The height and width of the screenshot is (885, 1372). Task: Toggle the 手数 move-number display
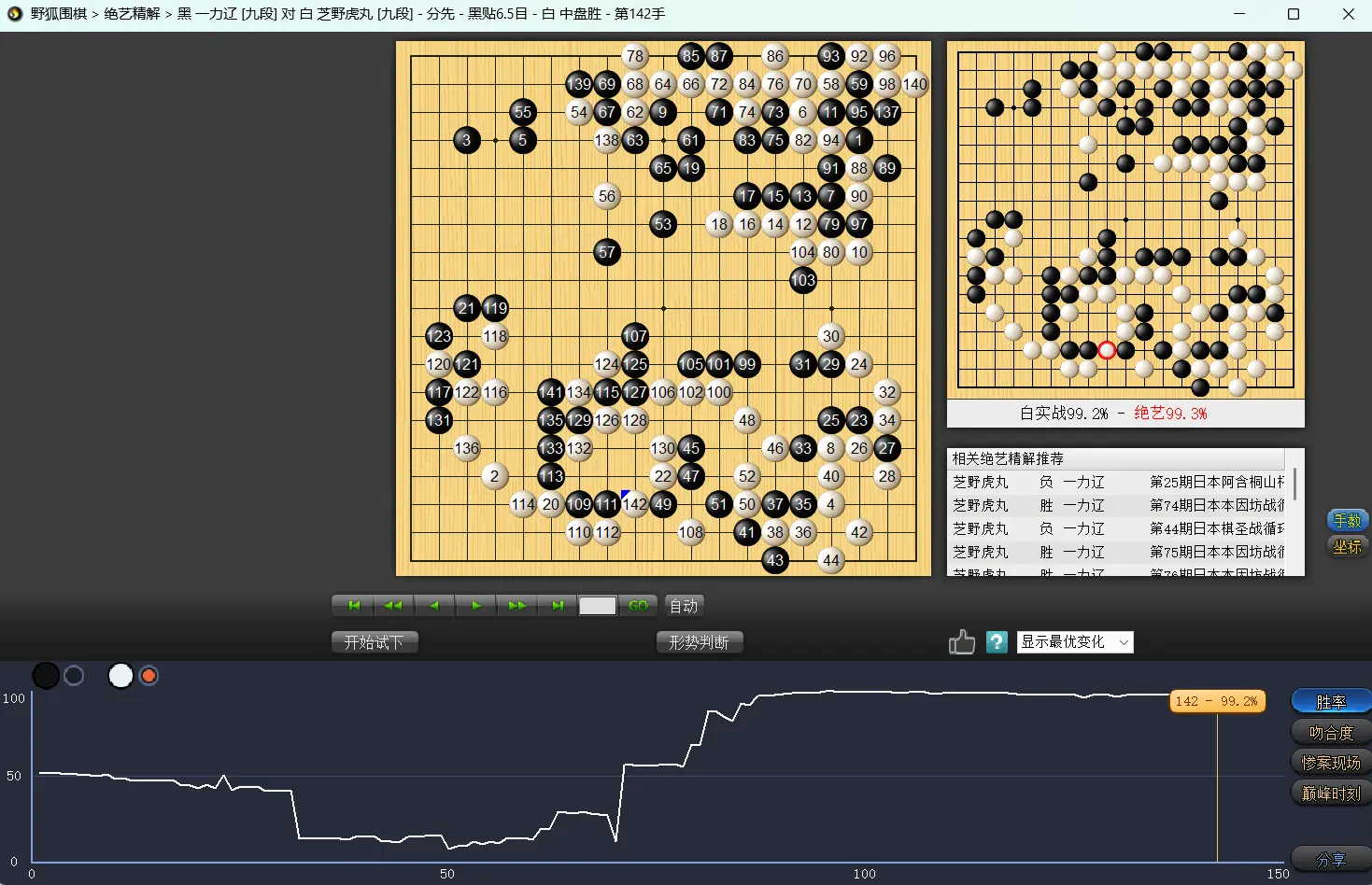click(1347, 521)
